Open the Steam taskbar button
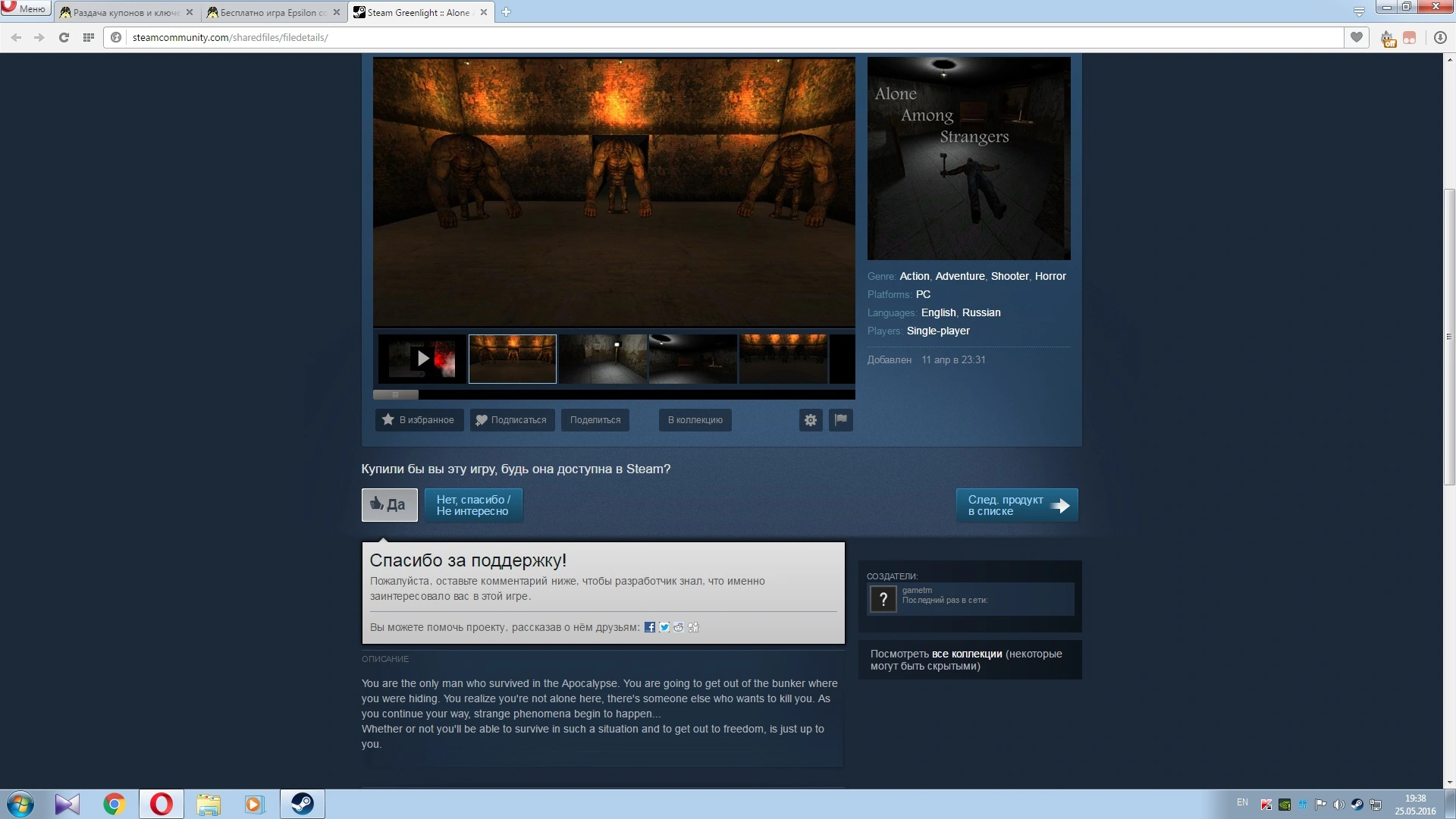Screen dimensions: 1456x819 click(303, 804)
